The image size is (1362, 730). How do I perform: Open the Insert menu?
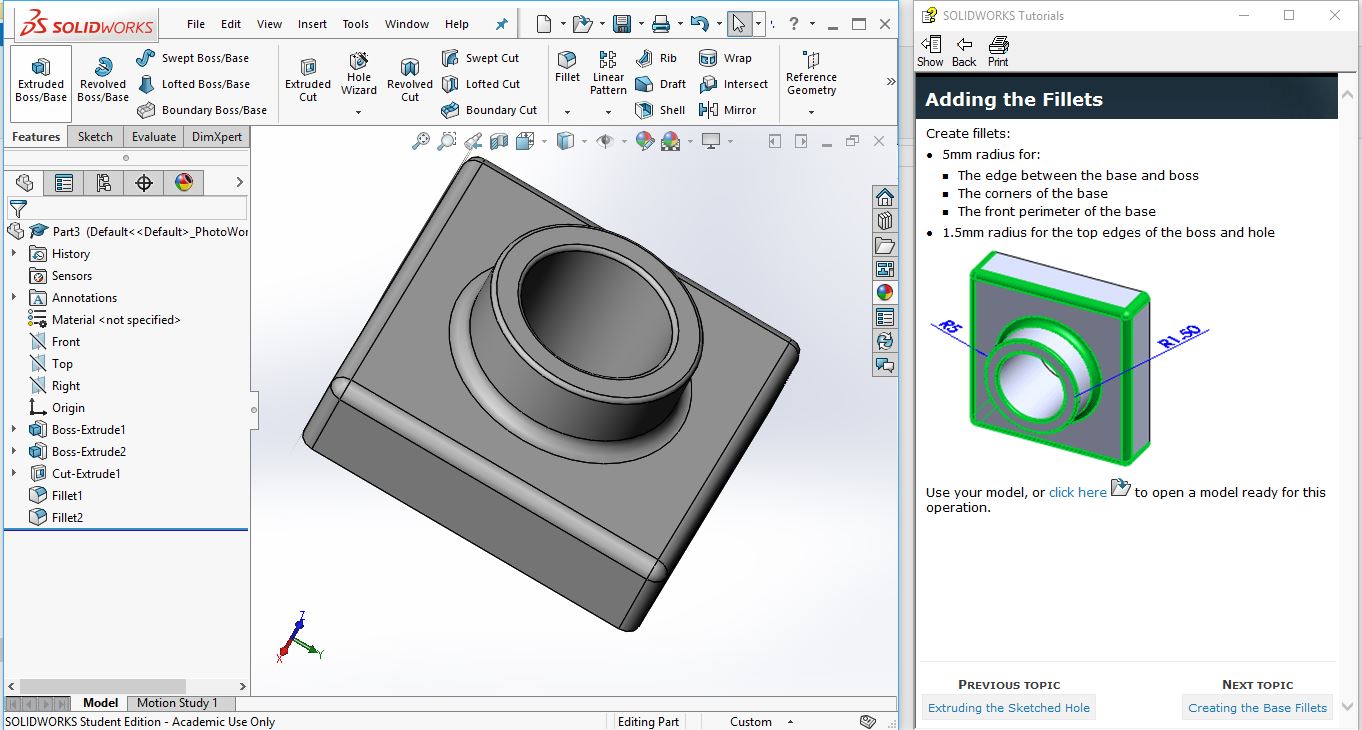point(312,24)
